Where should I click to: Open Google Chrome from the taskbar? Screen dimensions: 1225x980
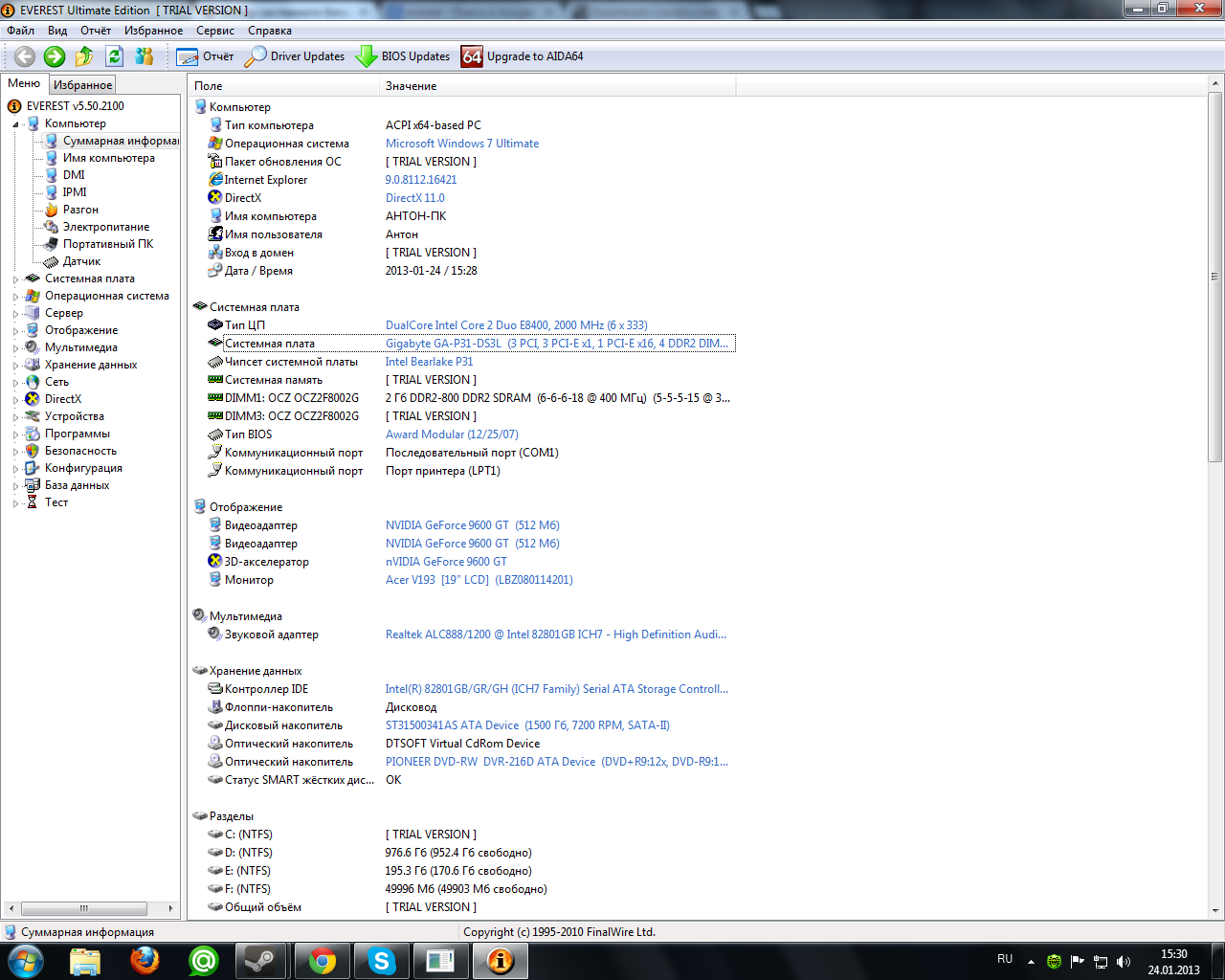pyautogui.click(x=323, y=961)
